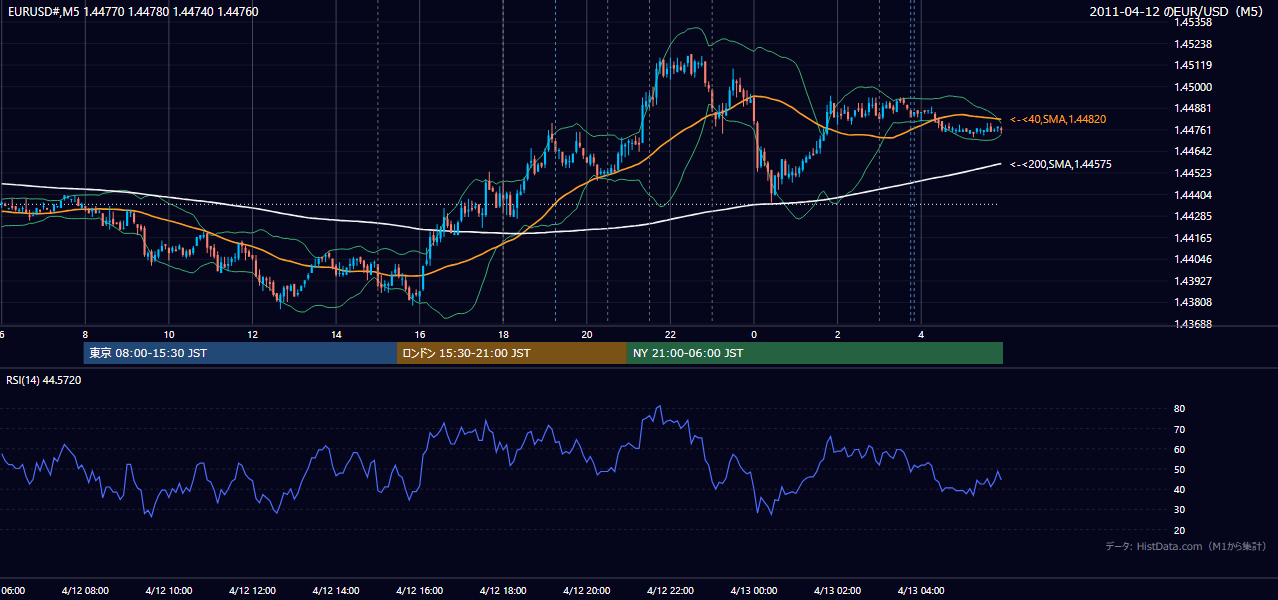Click the 4/12 22:00 time label
1278x600 pixels.
[670, 591]
